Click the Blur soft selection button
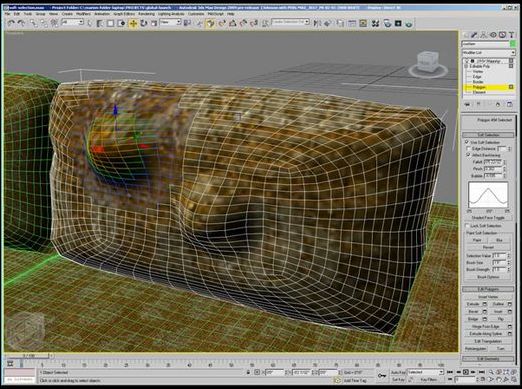Viewport: 522px width, 389px height. [499, 240]
